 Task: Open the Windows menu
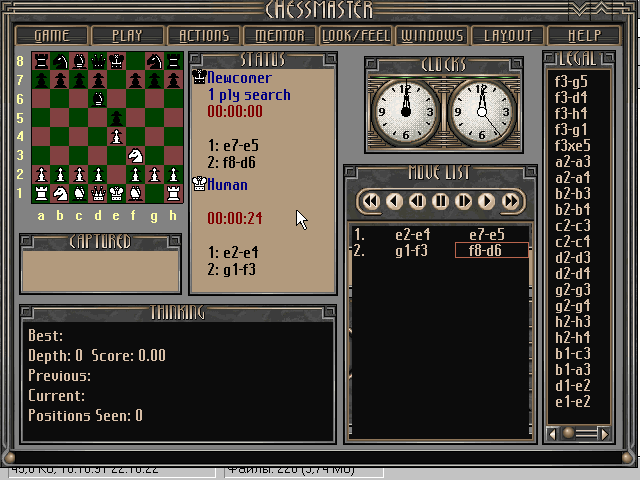point(432,36)
